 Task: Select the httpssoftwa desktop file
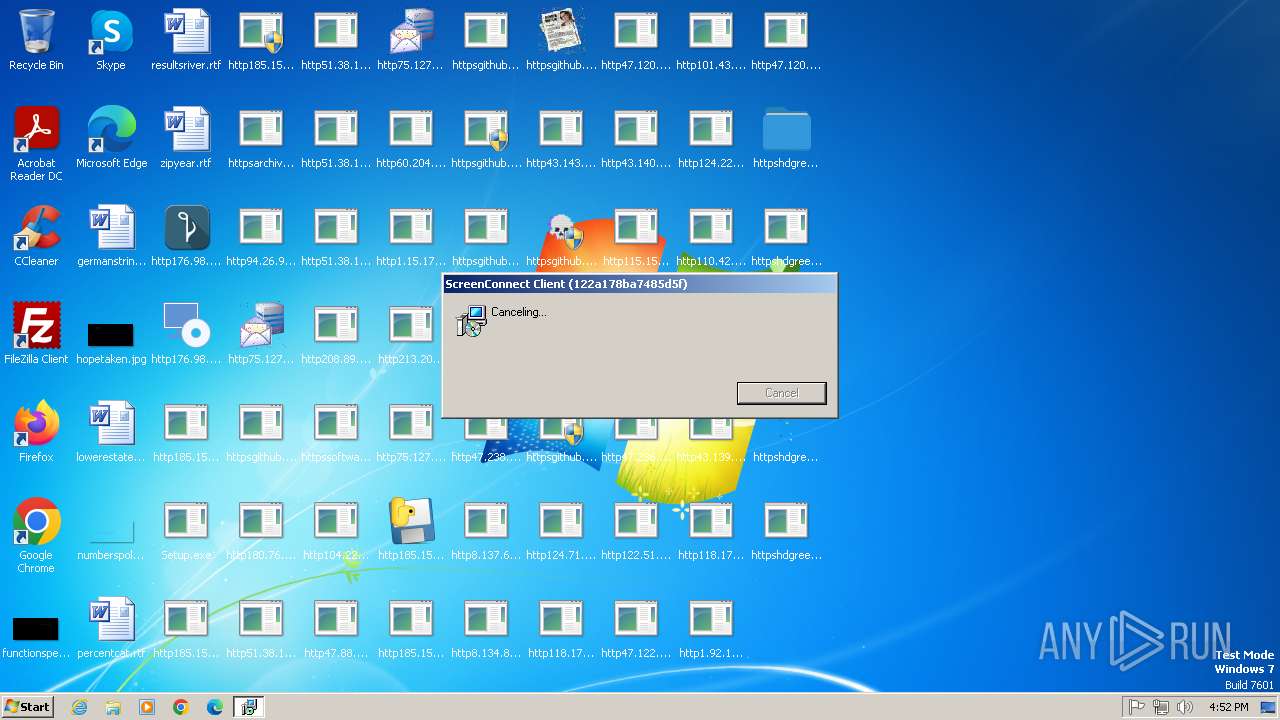[336, 432]
